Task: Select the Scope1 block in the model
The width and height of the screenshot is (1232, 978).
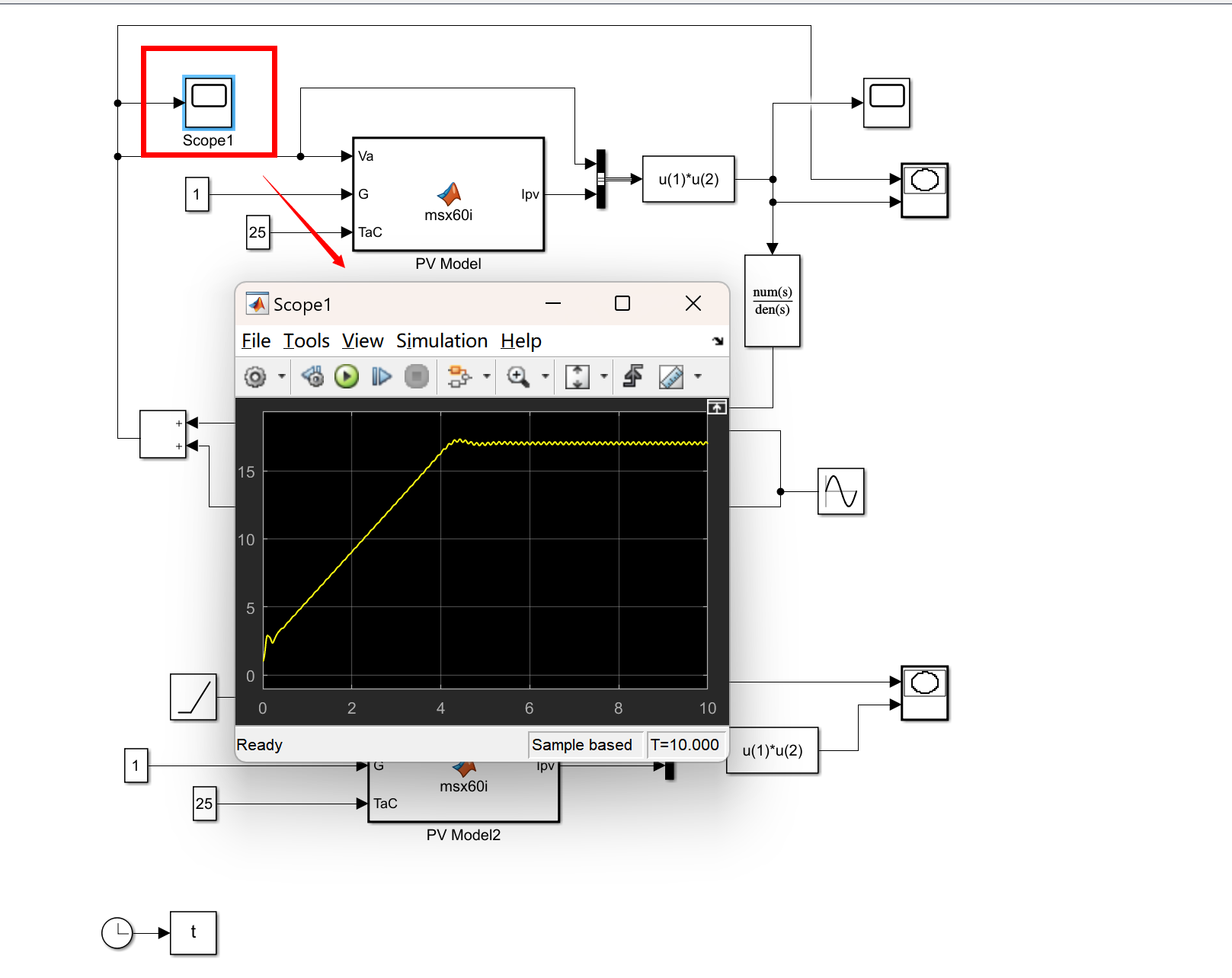Action: [208, 103]
